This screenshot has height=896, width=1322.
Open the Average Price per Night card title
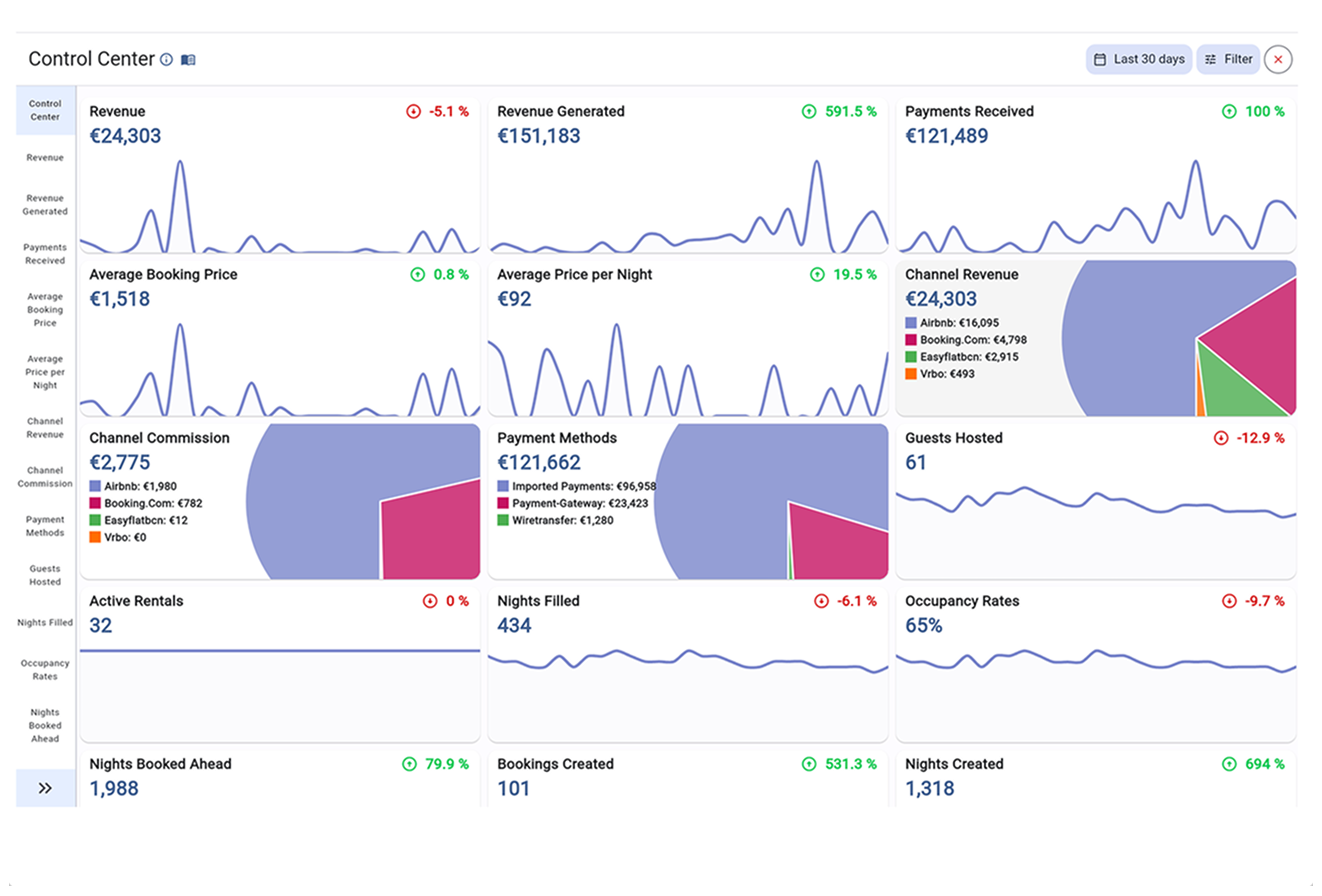(574, 275)
